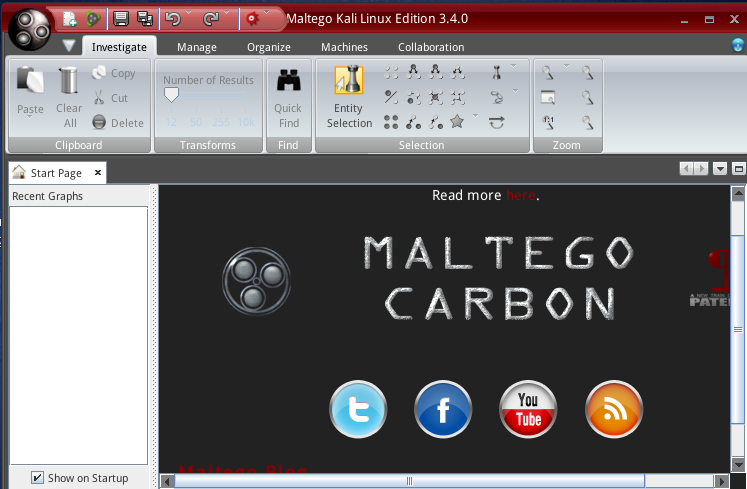Redo the last action
This screenshot has height=489, width=747.
[x=210, y=19]
